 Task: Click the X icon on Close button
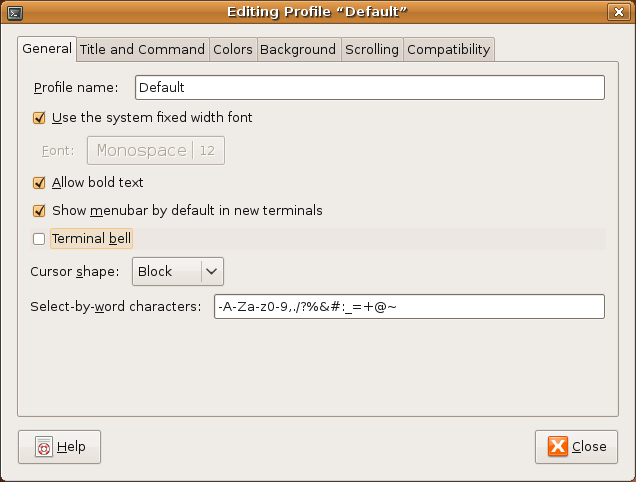[558, 447]
